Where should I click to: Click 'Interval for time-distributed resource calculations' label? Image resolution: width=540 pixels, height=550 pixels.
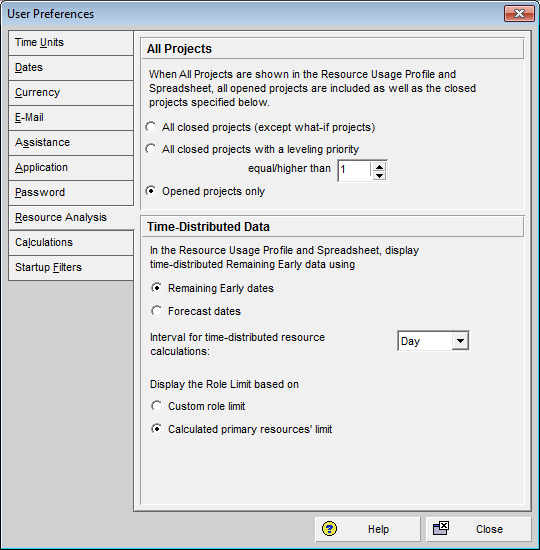point(238,344)
